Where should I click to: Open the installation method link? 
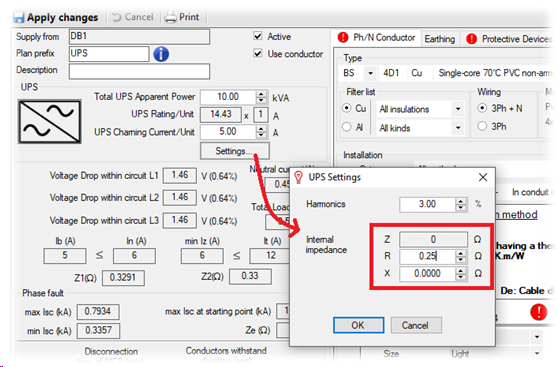click(x=517, y=215)
